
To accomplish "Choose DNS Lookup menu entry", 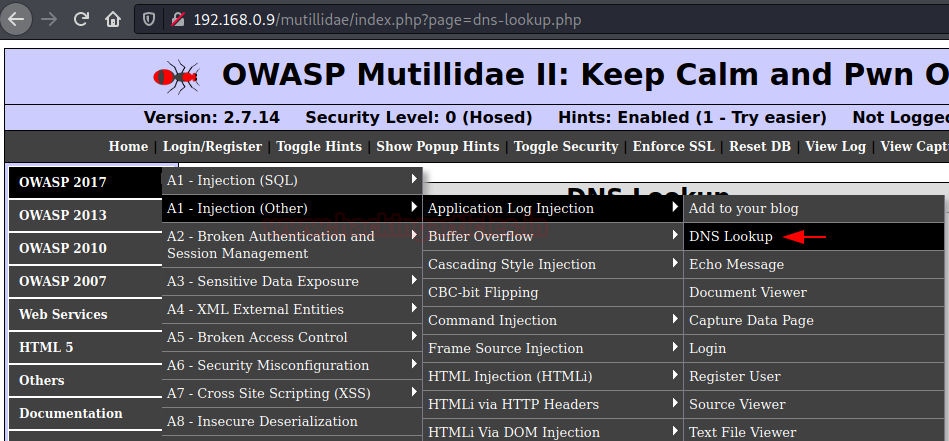I will [814, 237].
